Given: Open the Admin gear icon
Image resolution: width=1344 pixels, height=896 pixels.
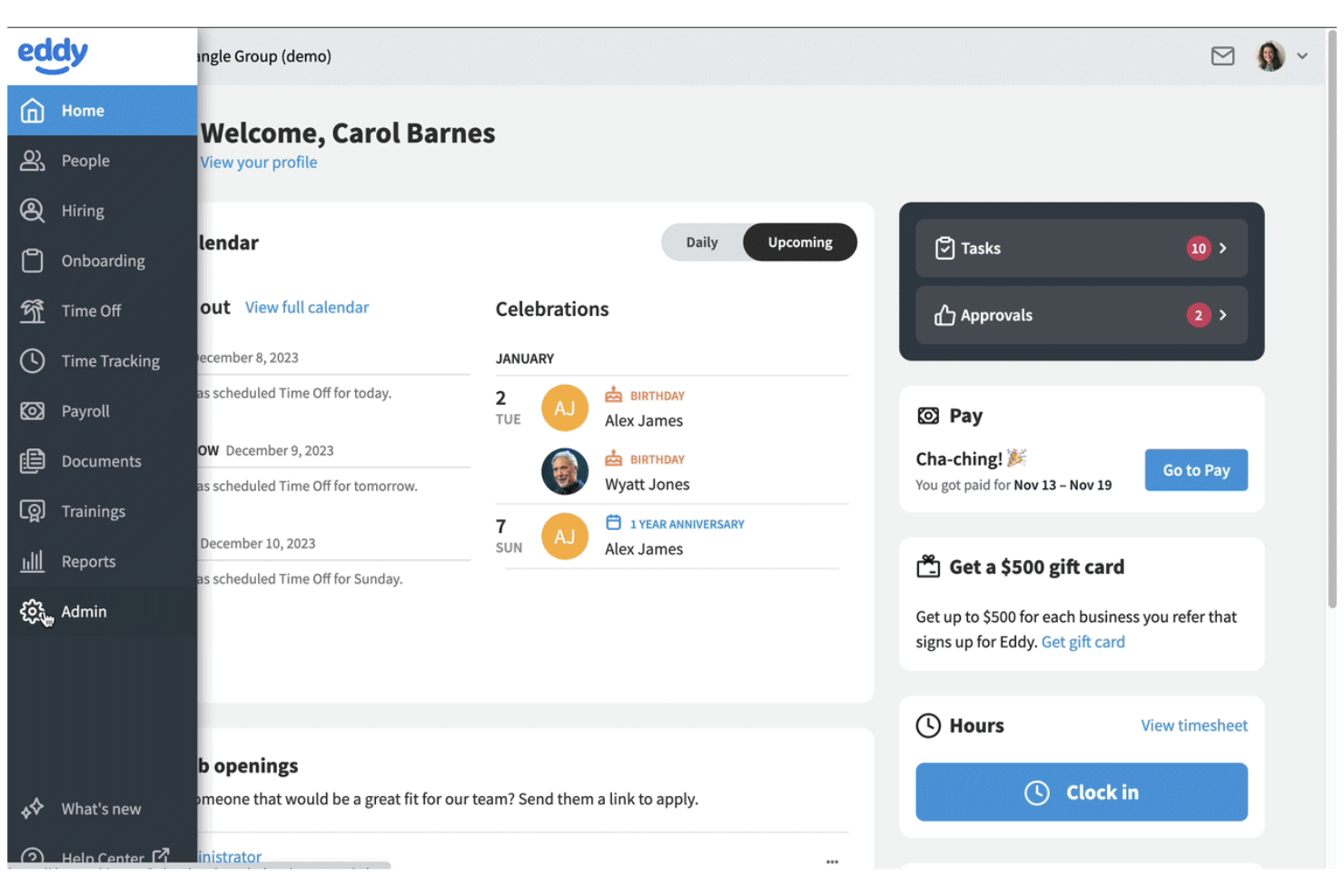Looking at the screenshot, I should click(x=33, y=611).
